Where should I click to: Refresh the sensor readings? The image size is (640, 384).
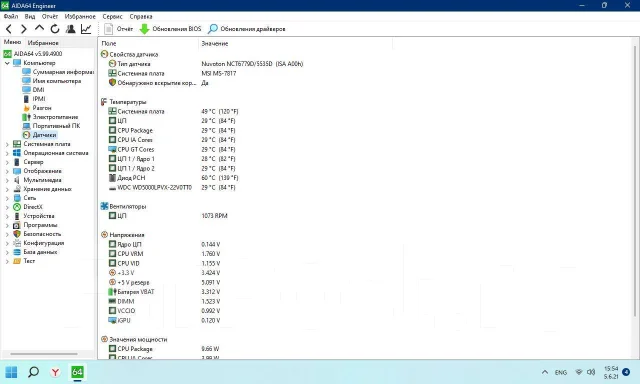[x=55, y=29]
